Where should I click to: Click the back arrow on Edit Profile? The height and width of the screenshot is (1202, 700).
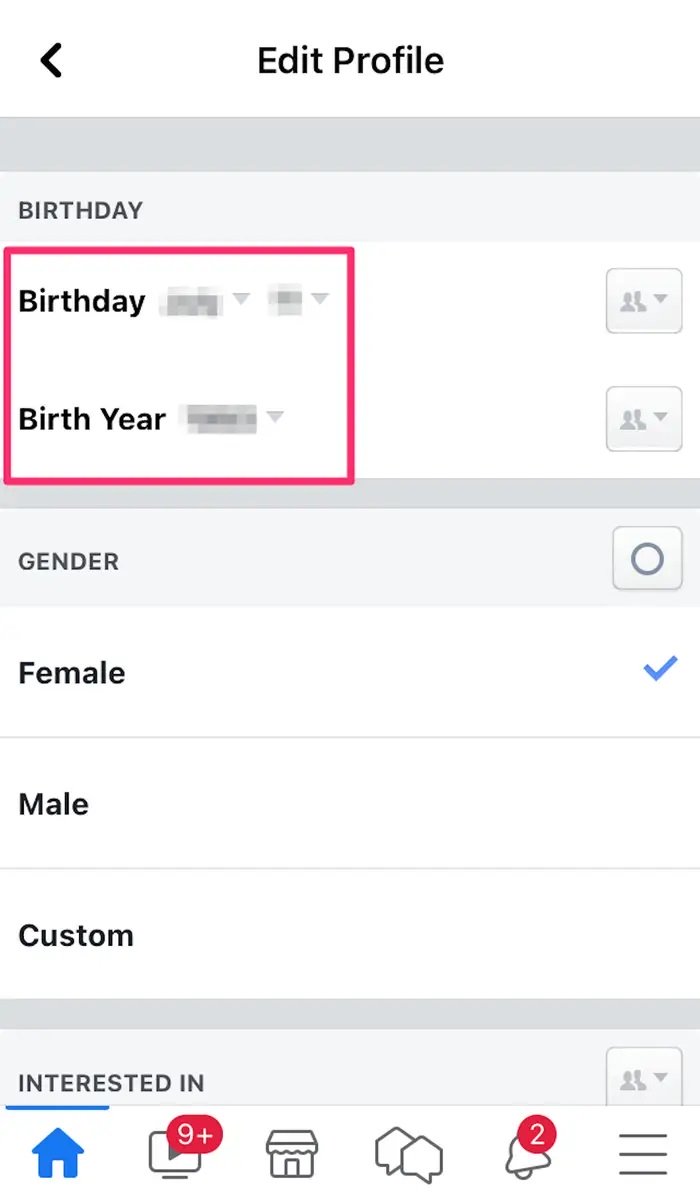pyautogui.click(x=50, y=59)
